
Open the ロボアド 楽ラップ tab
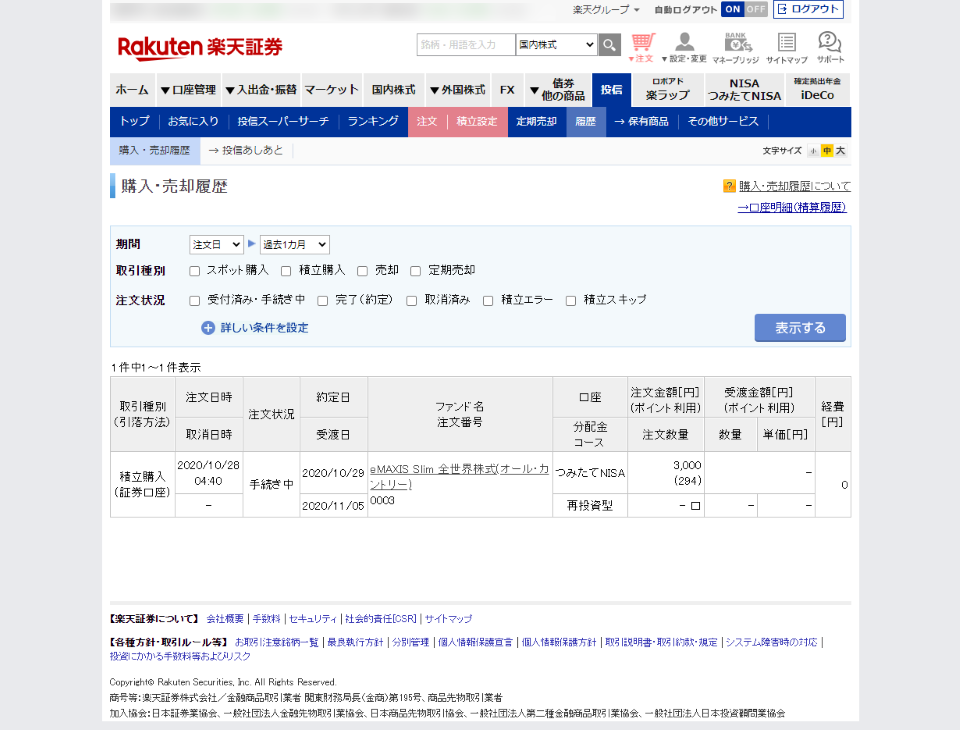click(x=667, y=90)
